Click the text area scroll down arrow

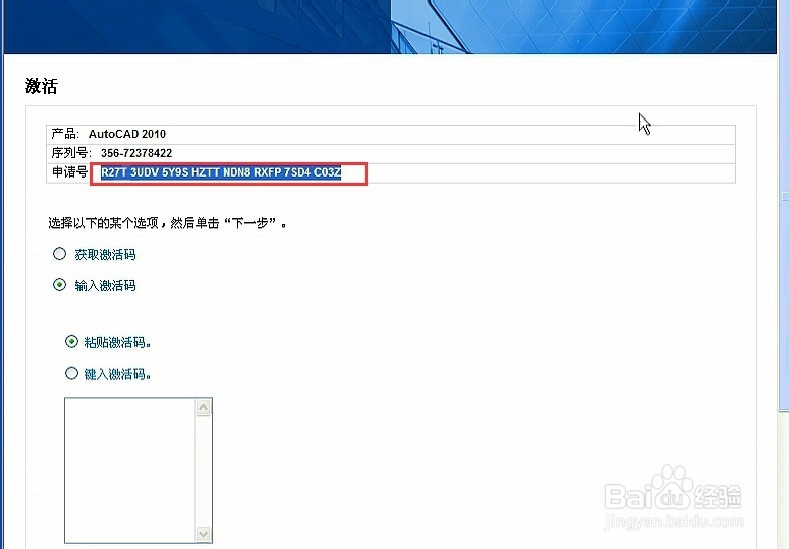[x=203, y=534]
